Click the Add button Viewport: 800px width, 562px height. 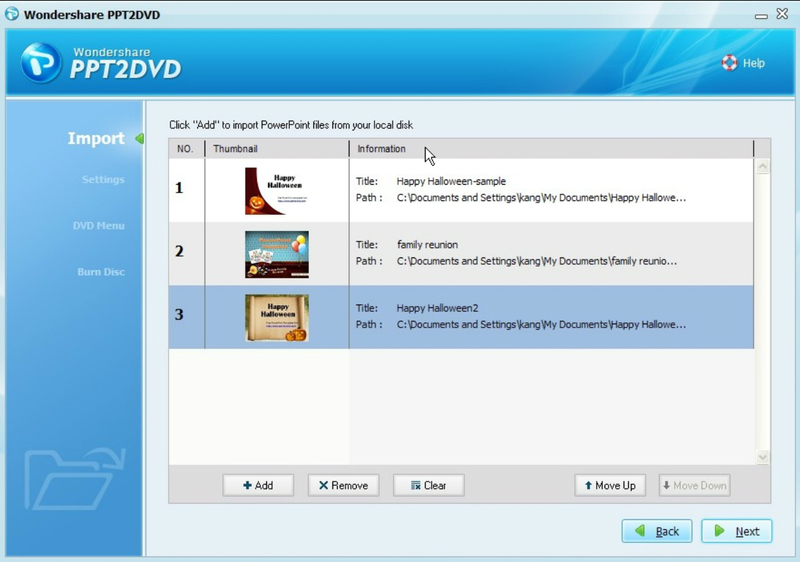coord(258,485)
